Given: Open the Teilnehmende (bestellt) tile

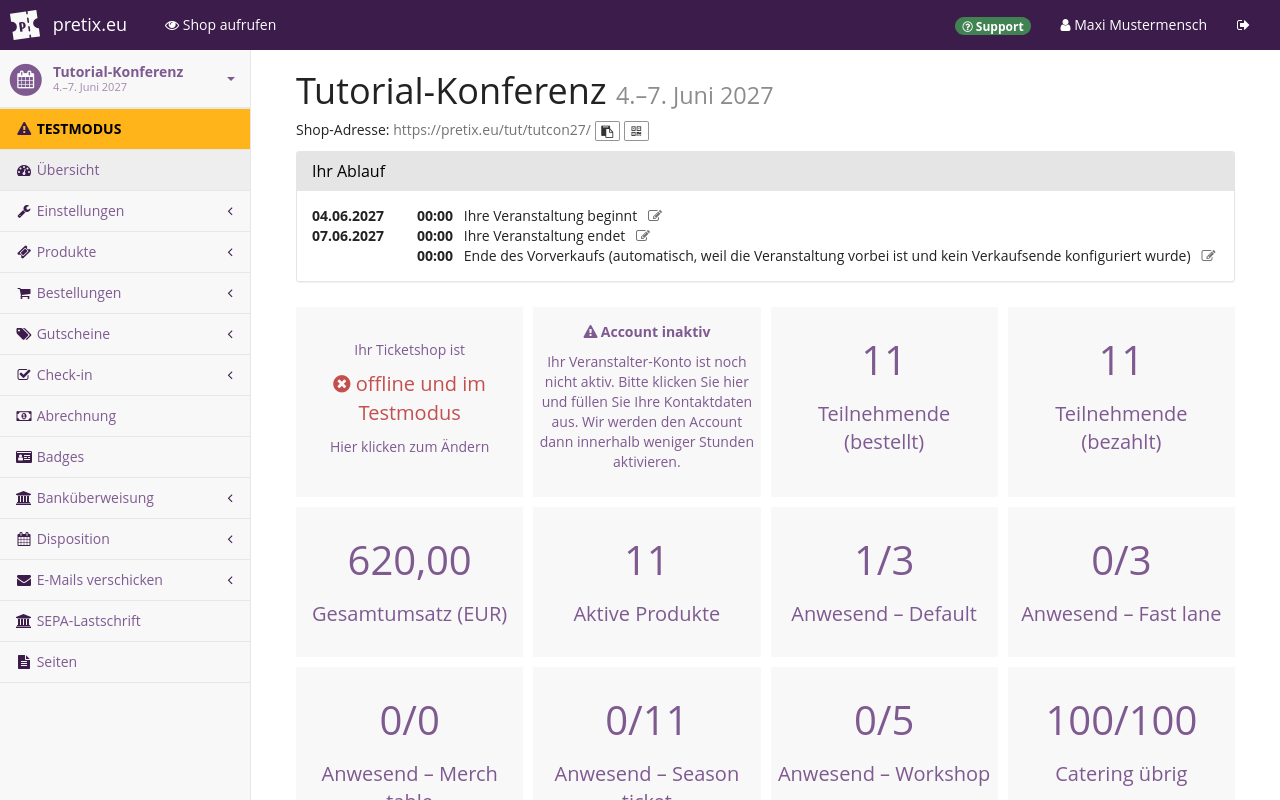Looking at the screenshot, I should [884, 402].
